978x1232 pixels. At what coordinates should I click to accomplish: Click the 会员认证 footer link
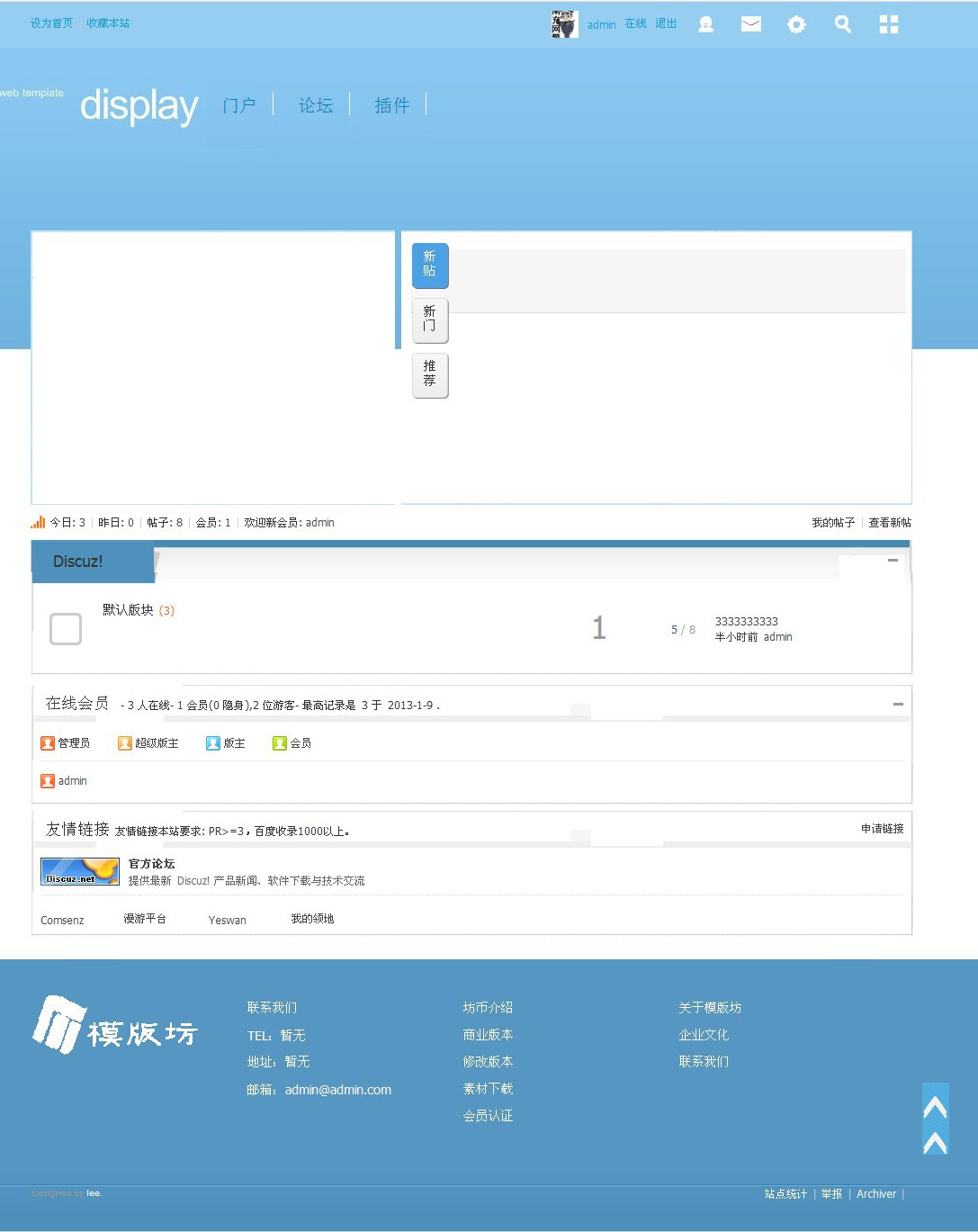488,1116
